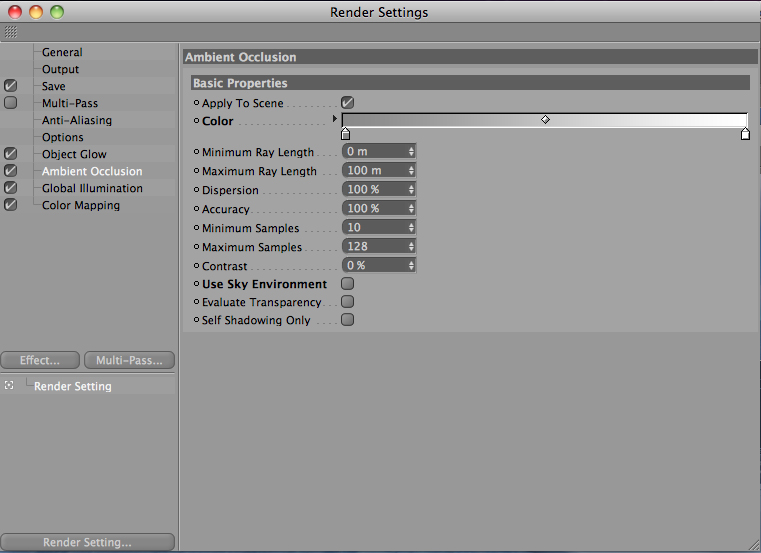Click the Maximum Samples stepper arrows
The height and width of the screenshot is (553, 761).
click(x=411, y=247)
